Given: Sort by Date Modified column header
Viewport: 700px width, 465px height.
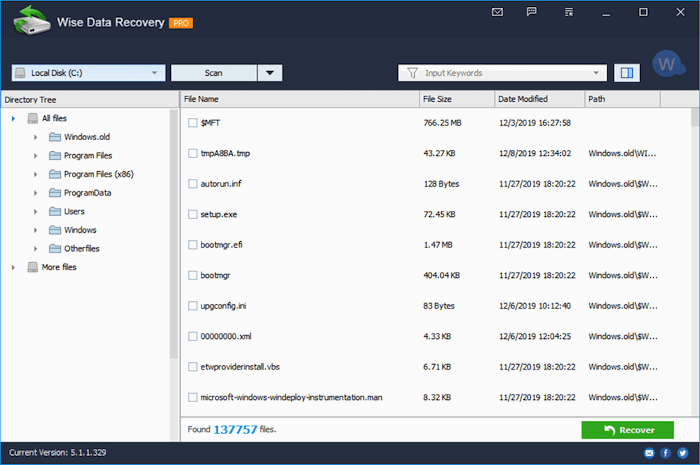Looking at the screenshot, I should pyautogui.click(x=539, y=99).
